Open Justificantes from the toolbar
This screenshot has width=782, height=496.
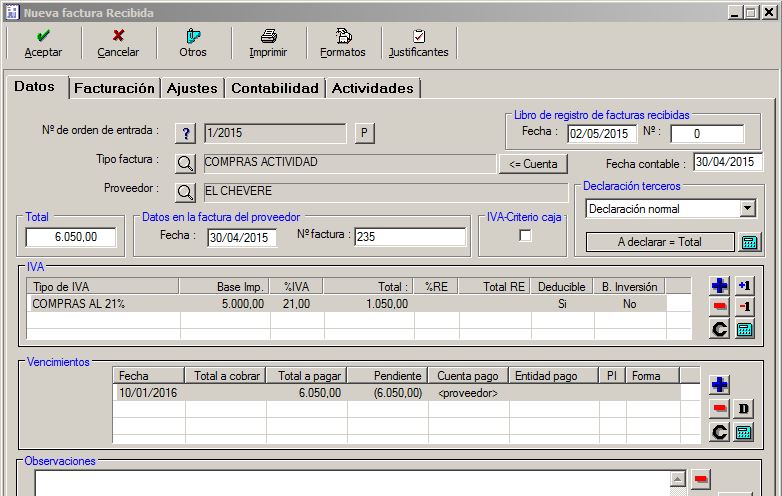click(418, 44)
